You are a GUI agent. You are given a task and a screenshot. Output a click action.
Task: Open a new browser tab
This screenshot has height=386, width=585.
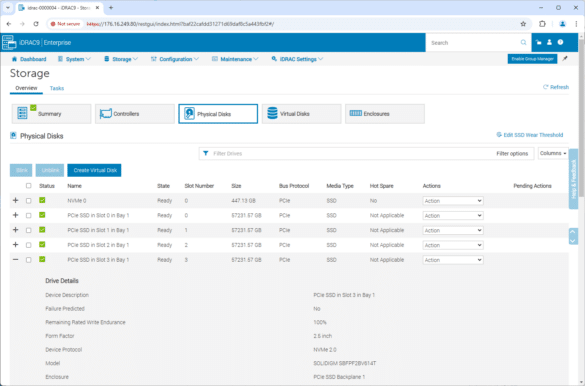(111, 7)
